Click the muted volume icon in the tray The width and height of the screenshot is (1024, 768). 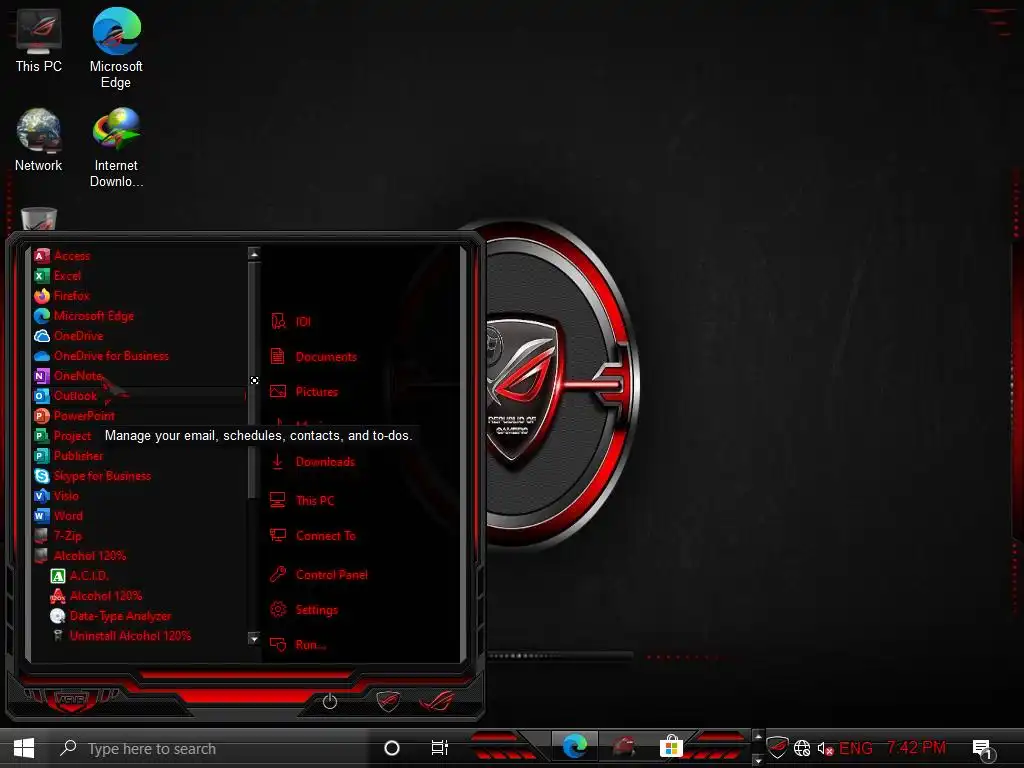click(825, 748)
